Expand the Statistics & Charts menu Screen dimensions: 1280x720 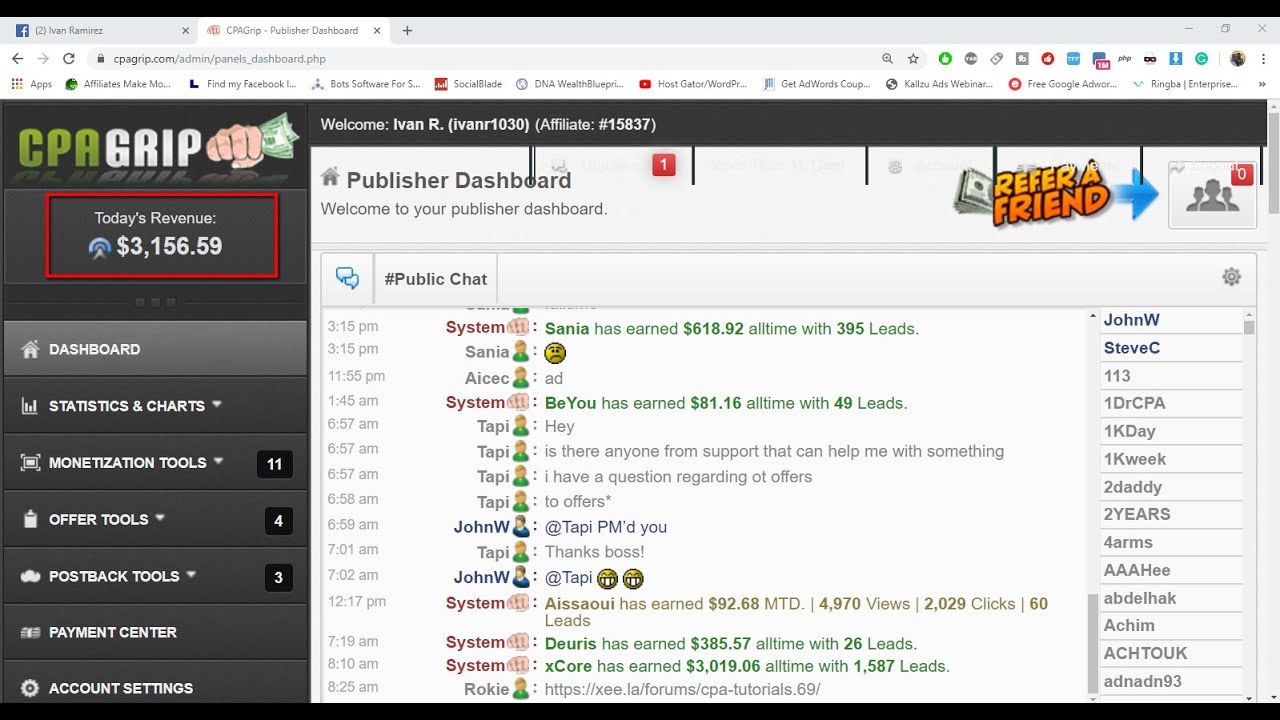(x=155, y=406)
